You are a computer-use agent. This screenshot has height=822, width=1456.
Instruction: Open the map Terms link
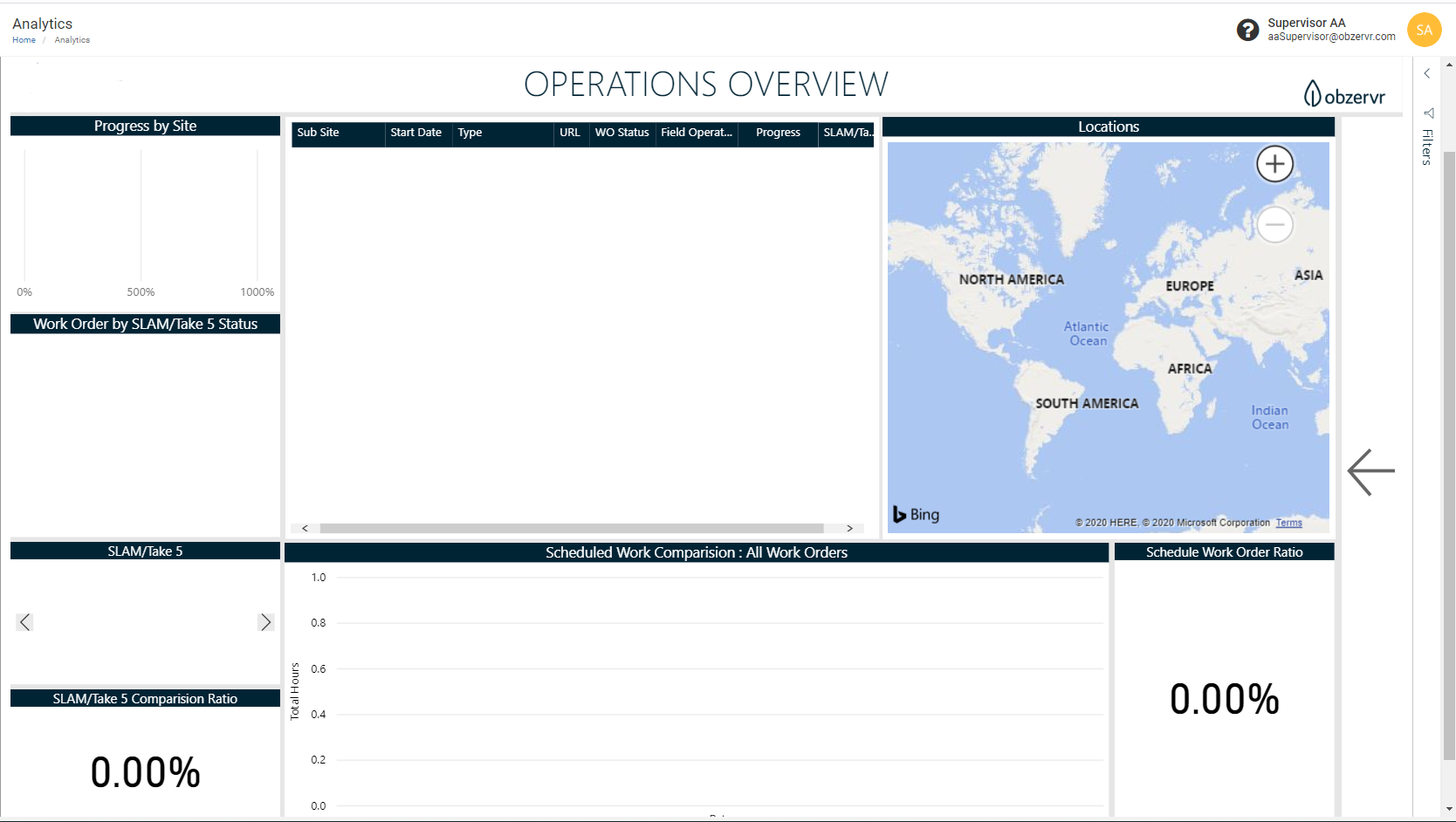tap(1288, 523)
